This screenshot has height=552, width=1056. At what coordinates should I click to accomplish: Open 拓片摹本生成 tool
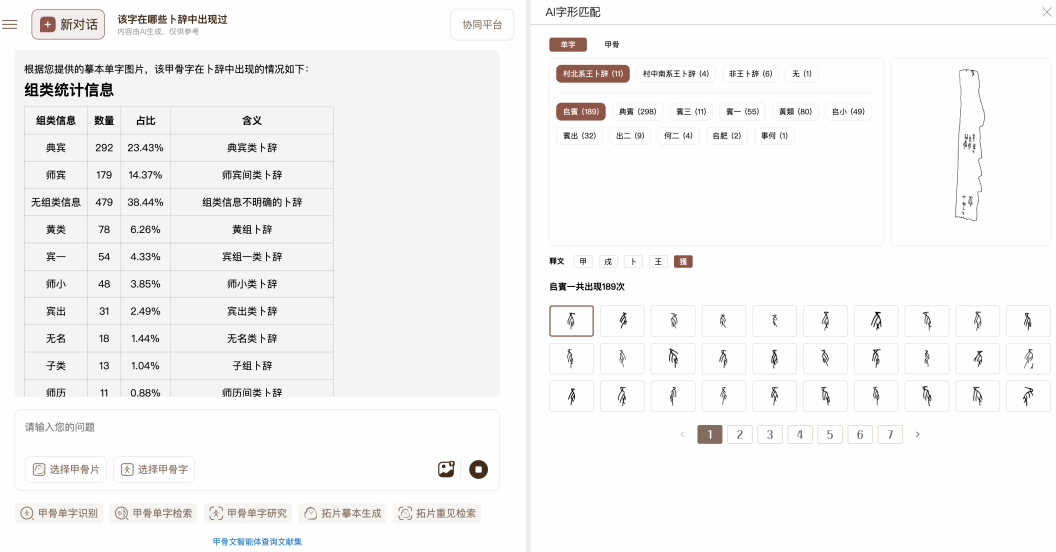point(342,513)
